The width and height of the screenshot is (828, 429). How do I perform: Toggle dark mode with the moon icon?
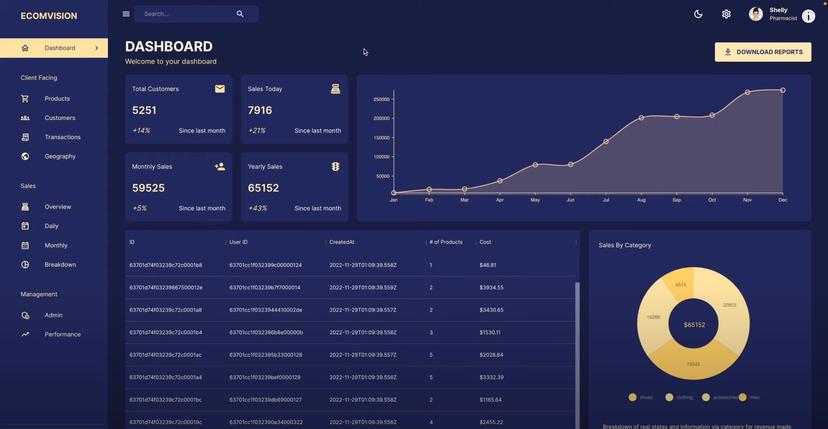[x=698, y=14]
